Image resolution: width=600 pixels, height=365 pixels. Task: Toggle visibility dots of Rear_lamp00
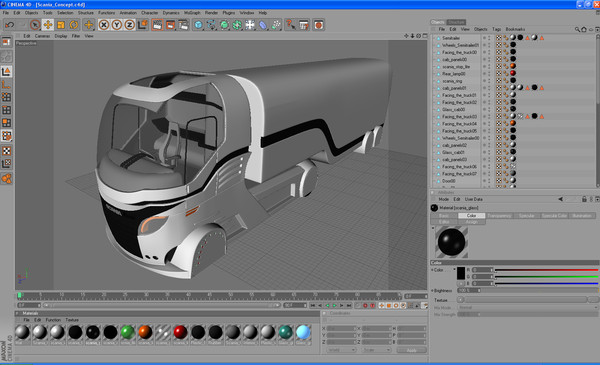coord(489,74)
